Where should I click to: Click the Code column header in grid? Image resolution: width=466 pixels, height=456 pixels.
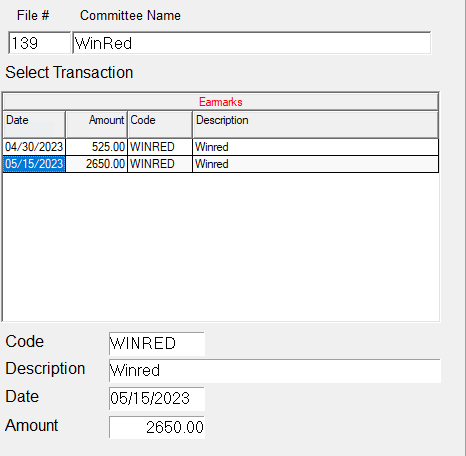[160, 124]
